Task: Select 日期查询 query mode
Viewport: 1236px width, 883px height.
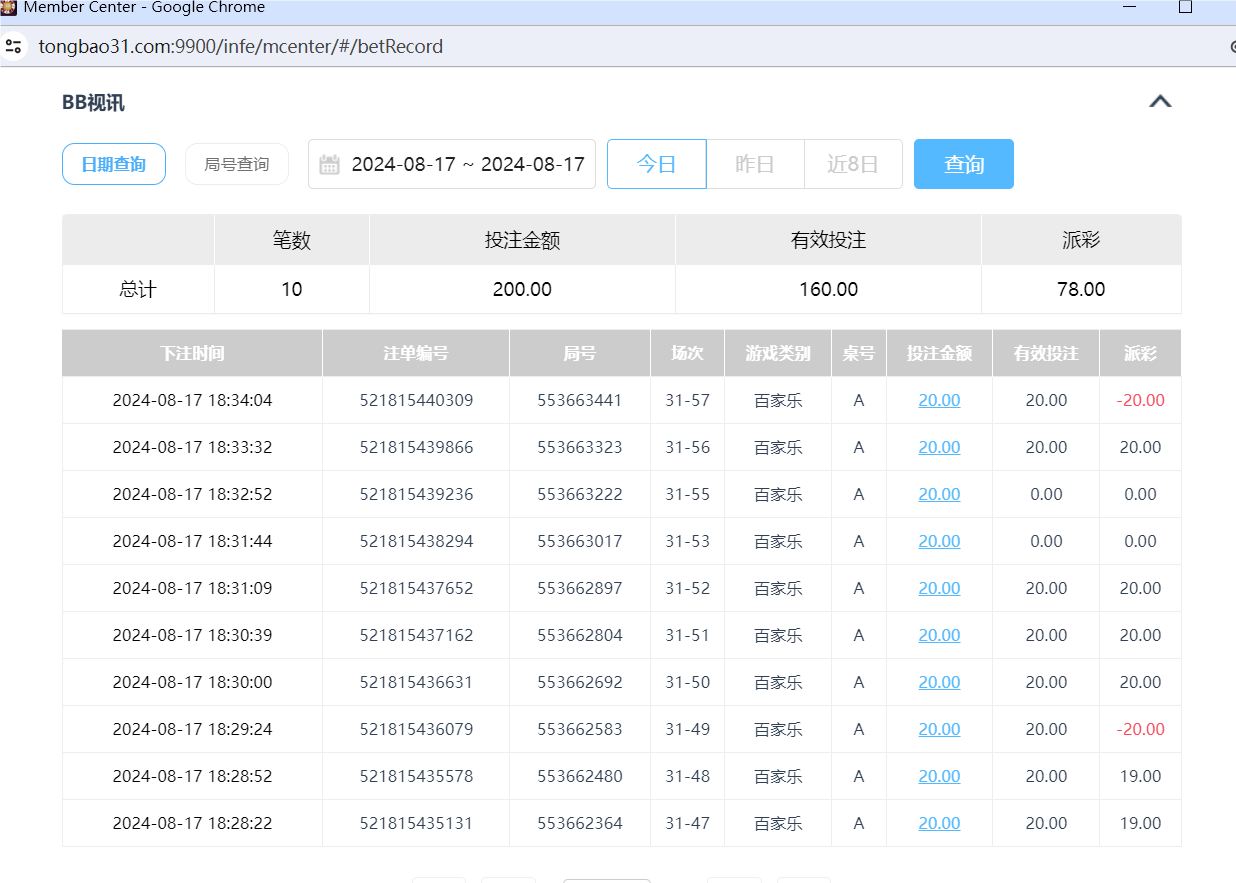Action: click(x=113, y=163)
